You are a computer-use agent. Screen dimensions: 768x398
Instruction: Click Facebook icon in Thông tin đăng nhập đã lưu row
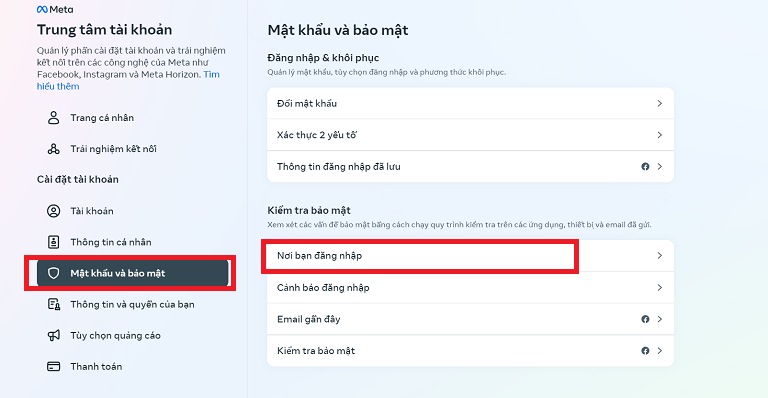(645, 166)
